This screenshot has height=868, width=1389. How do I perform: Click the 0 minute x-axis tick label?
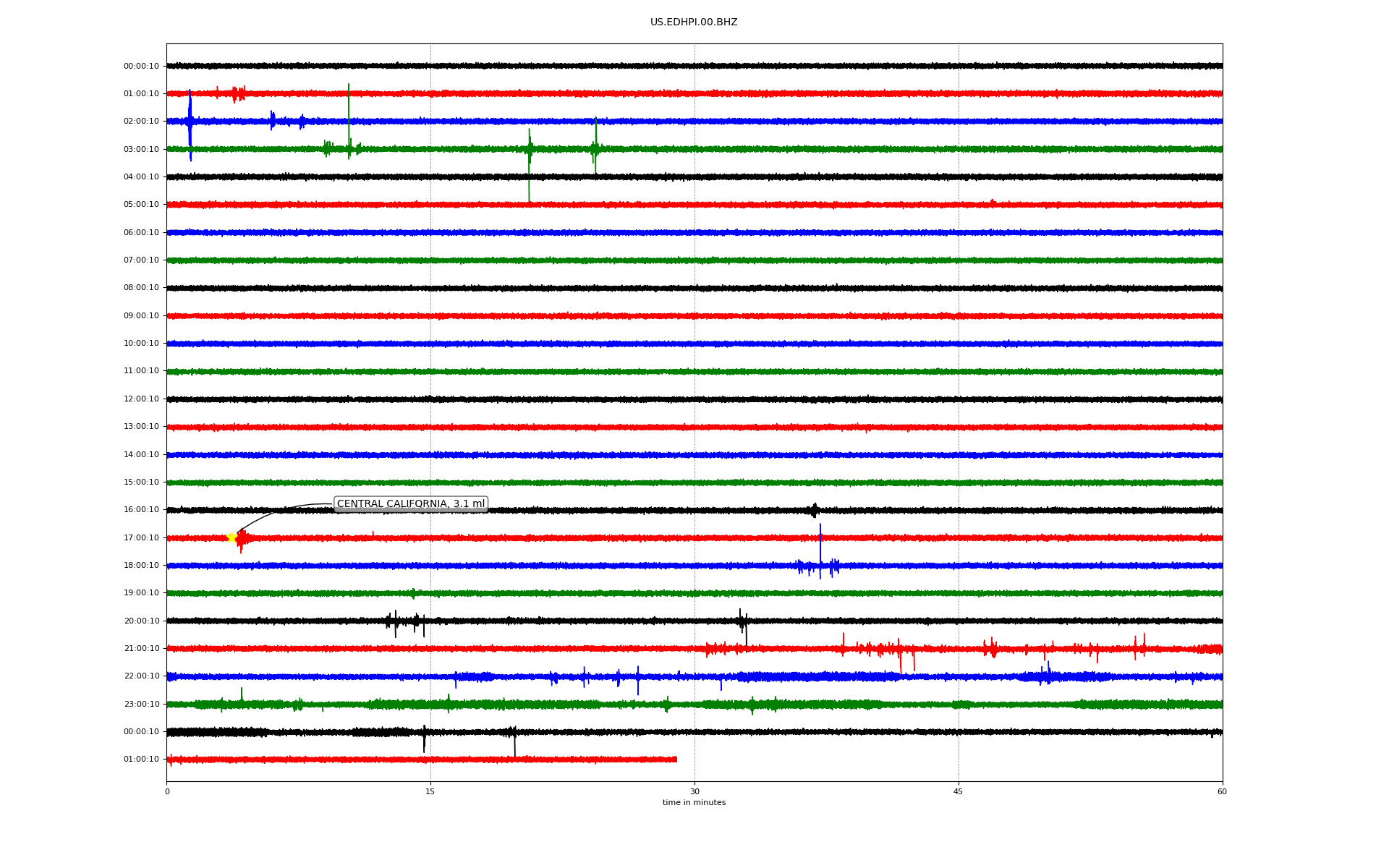pos(167,792)
